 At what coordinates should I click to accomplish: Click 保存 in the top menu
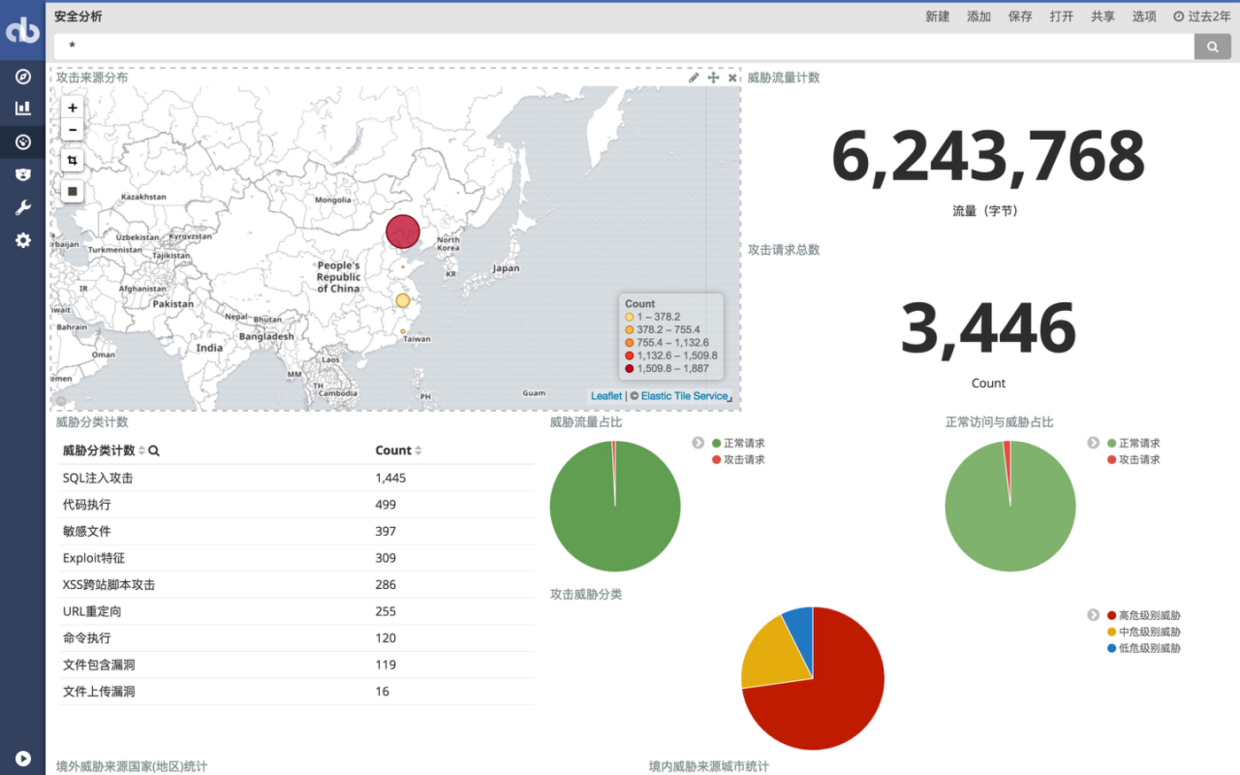tap(1020, 16)
